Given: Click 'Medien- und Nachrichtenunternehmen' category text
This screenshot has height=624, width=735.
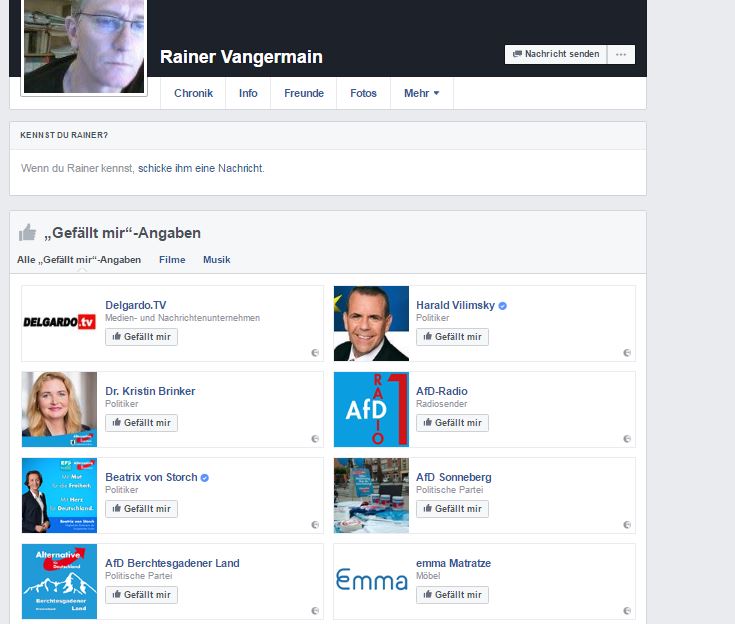Looking at the screenshot, I should (x=182, y=318).
